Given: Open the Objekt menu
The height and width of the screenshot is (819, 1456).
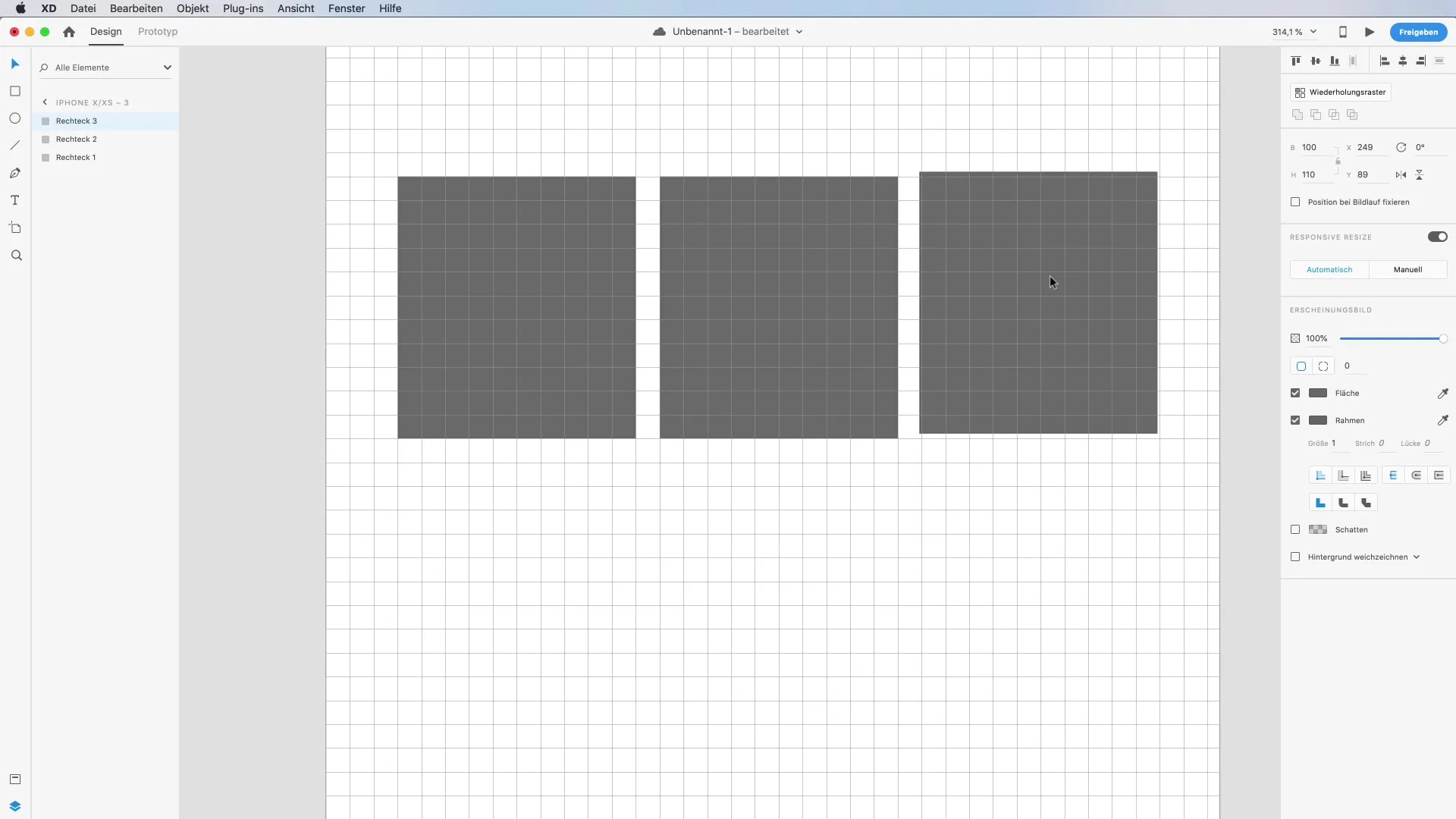Looking at the screenshot, I should click(193, 8).
